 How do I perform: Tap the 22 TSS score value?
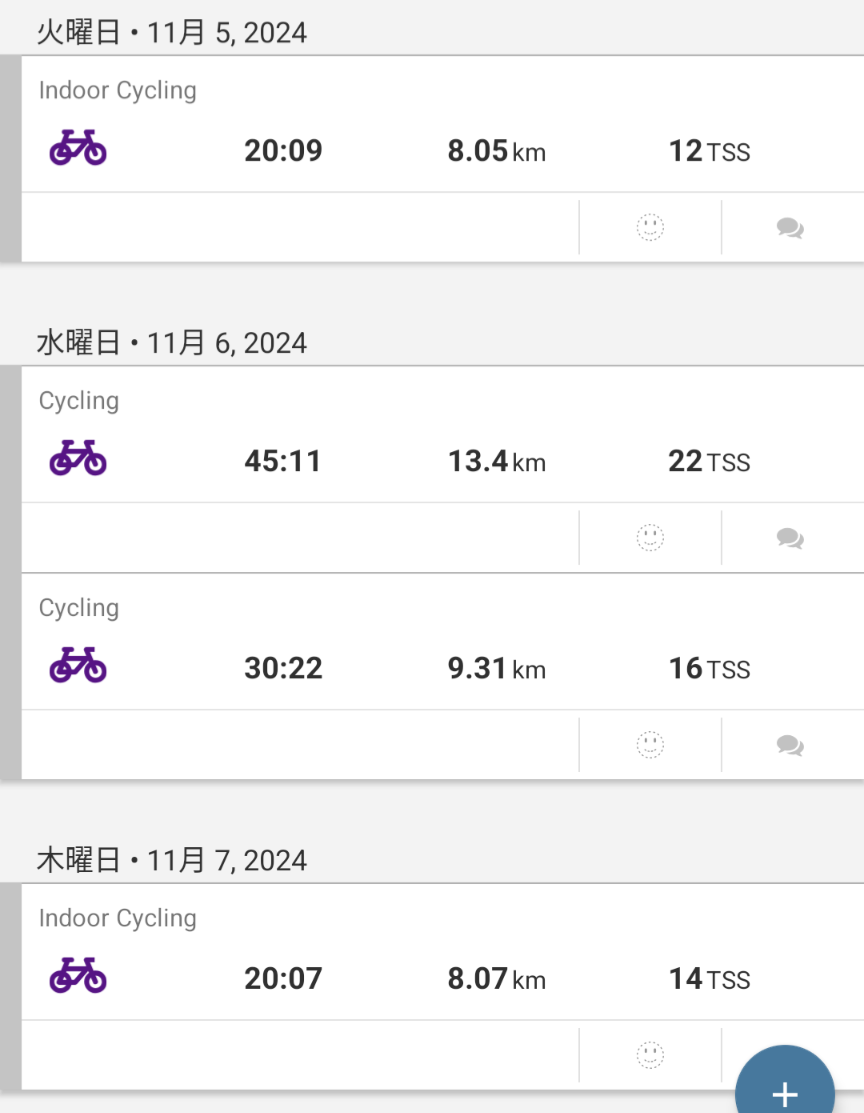708,461
